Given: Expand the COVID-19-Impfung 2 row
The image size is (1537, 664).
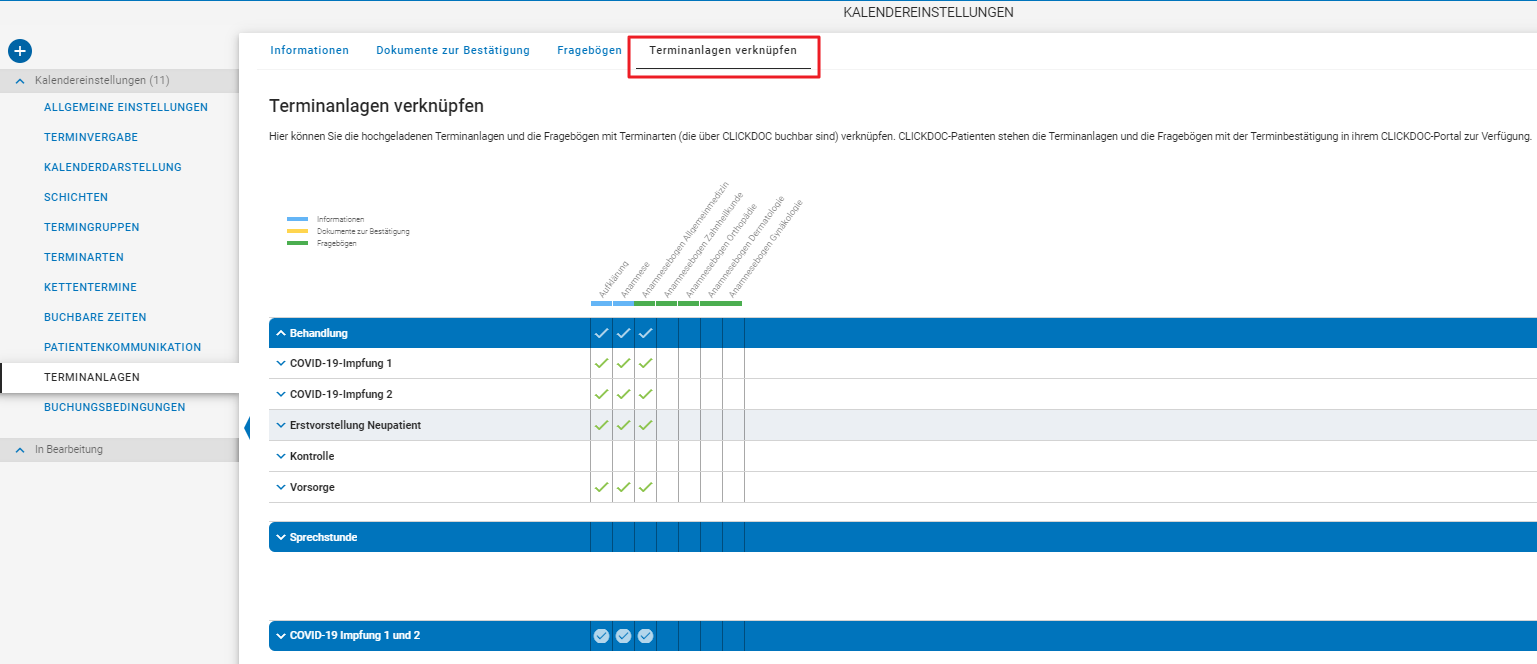Looking at the screenshot, I should (x=281, y=394).
